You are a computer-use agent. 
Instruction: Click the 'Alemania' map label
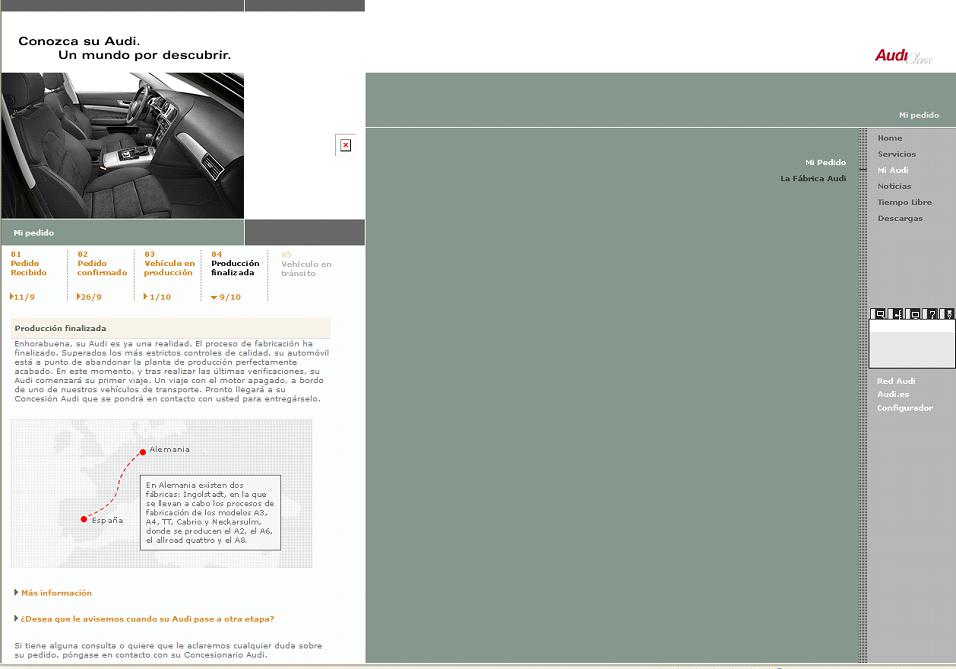[169, 449]
